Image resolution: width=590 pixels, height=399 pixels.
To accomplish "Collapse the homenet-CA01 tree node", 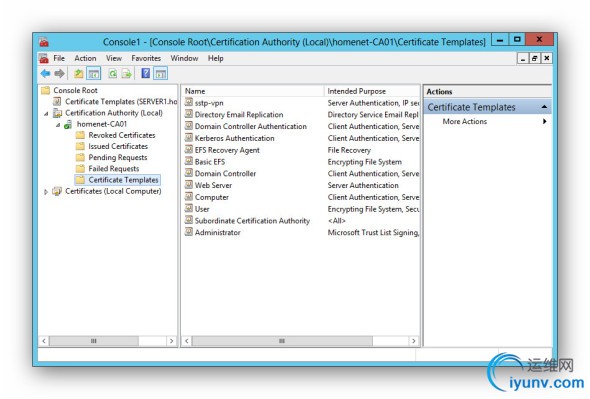I will 58,125.
